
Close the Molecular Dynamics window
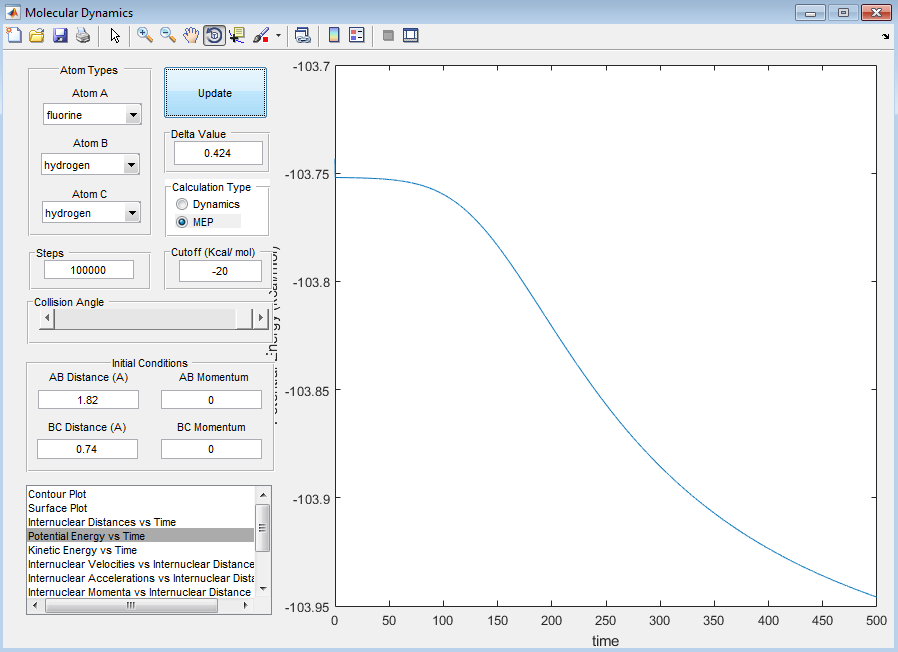point(876,13)
